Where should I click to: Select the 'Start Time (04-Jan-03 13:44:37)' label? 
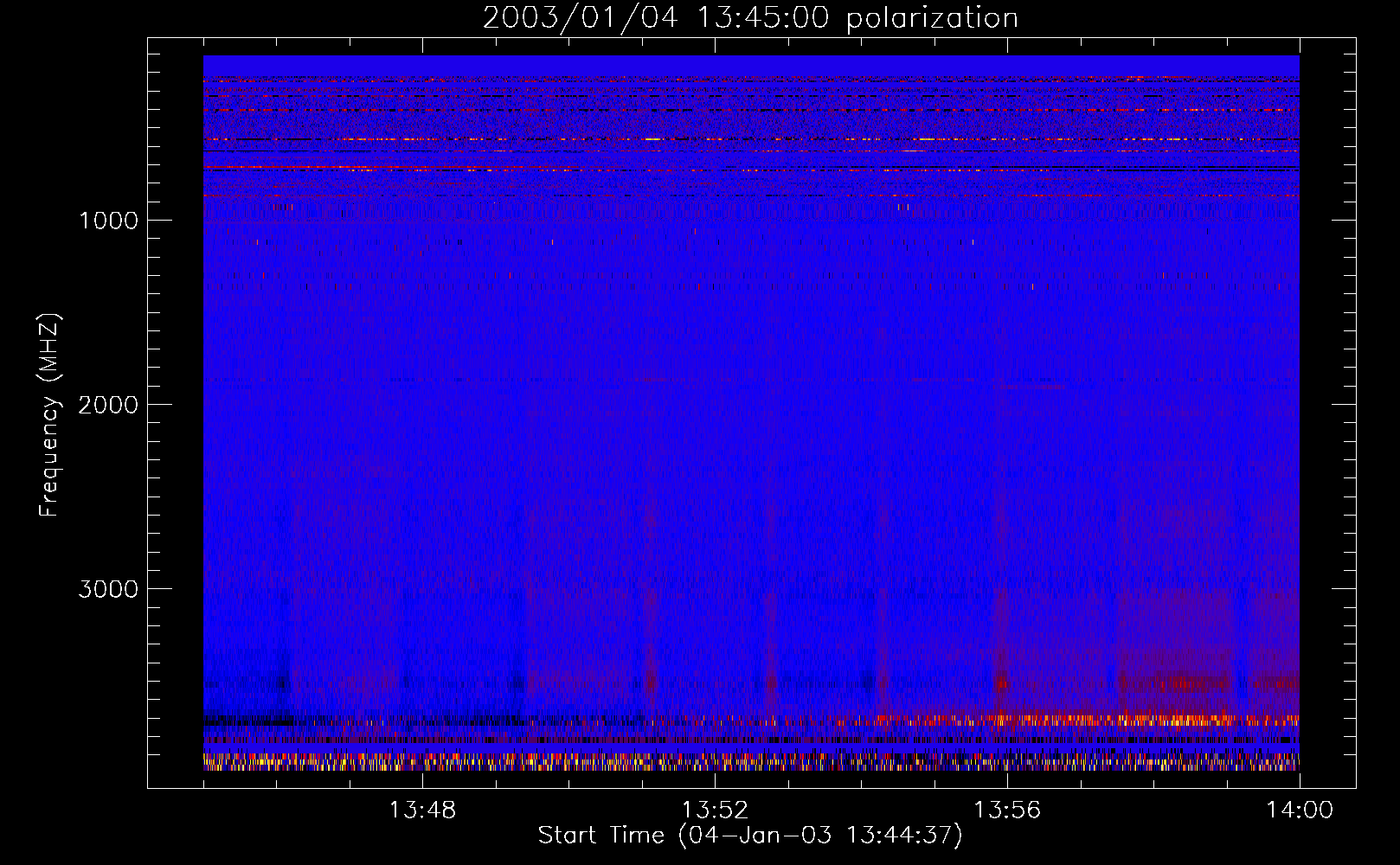(750, 836)
